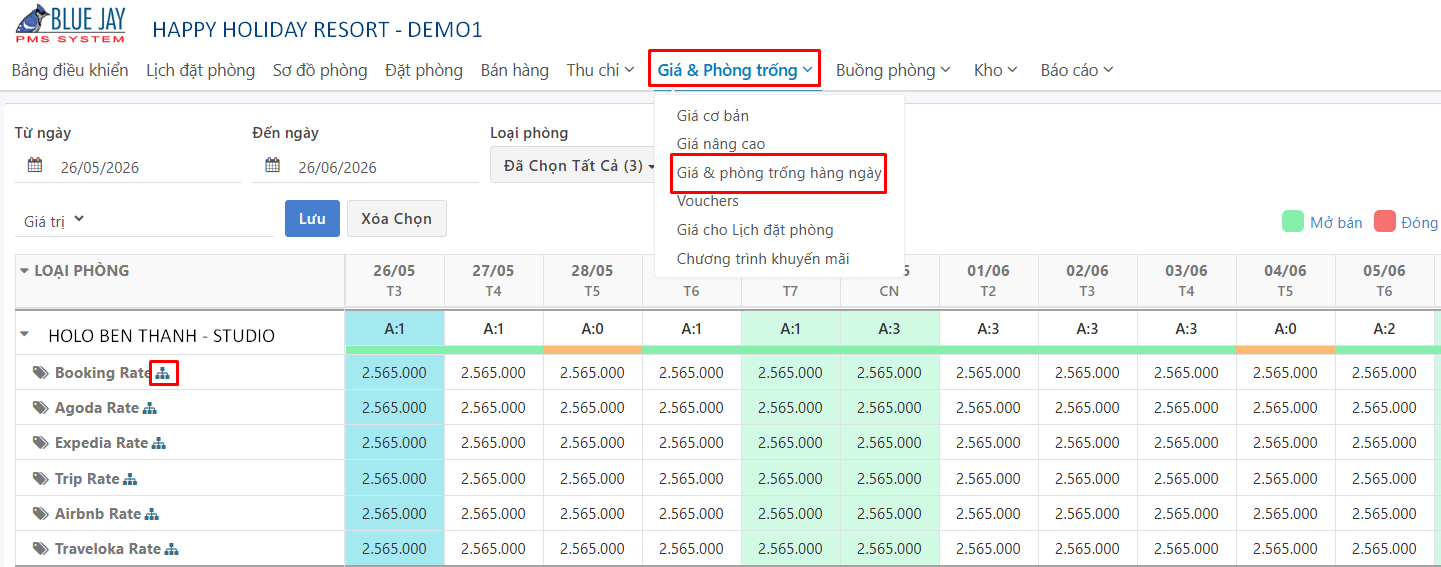Select availability cell A:2 on 05/06
The width and height of the screenshot is (1441, 567).
pyautogui.click(x=1384, y=328)
